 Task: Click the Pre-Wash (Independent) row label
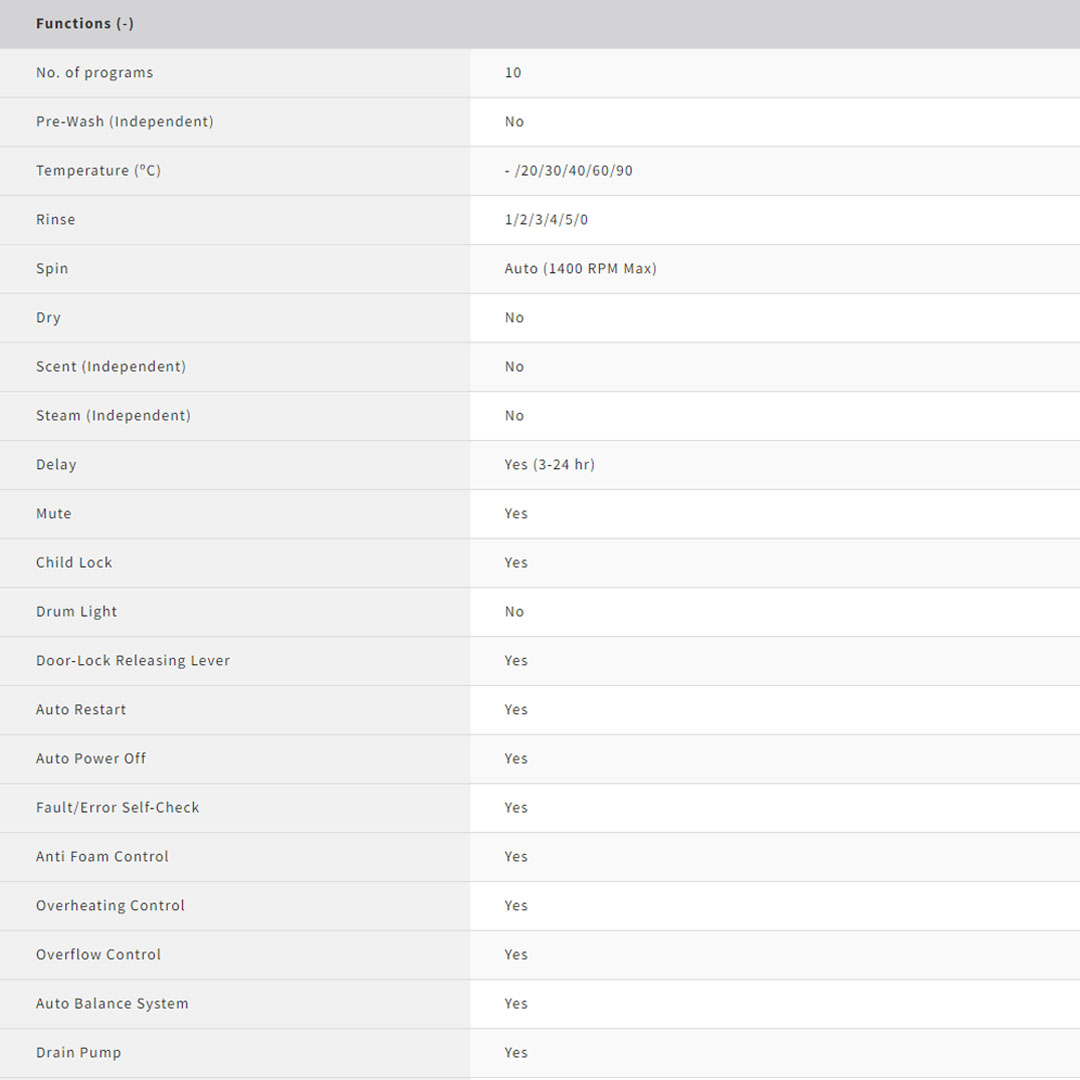tap(124, 121)
